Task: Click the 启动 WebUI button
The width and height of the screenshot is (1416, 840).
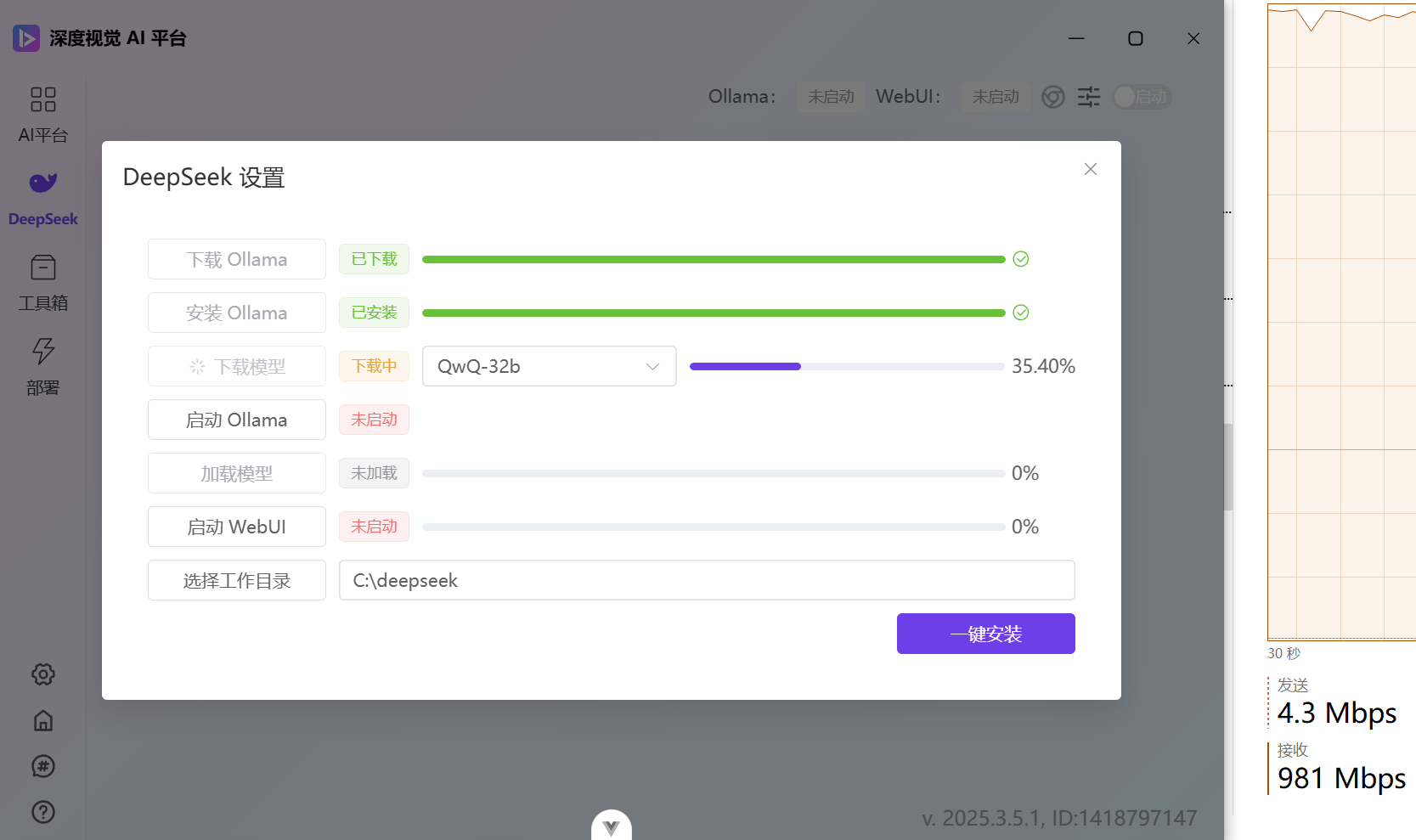Action: pos(237,527)
